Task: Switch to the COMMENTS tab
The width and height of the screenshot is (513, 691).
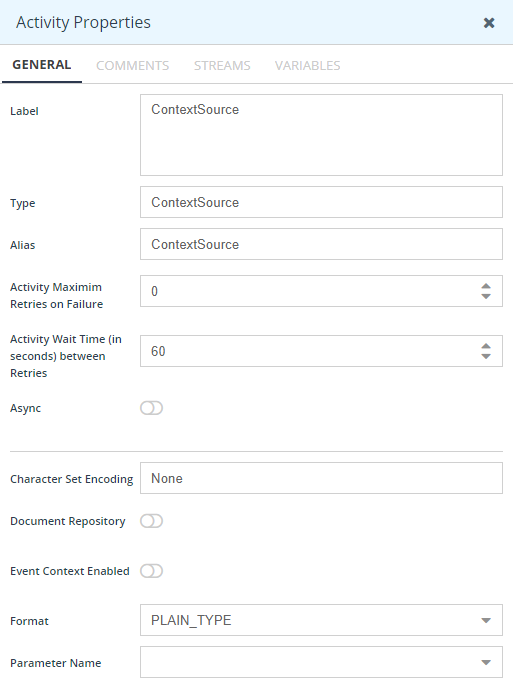Action: pos(133,66)
